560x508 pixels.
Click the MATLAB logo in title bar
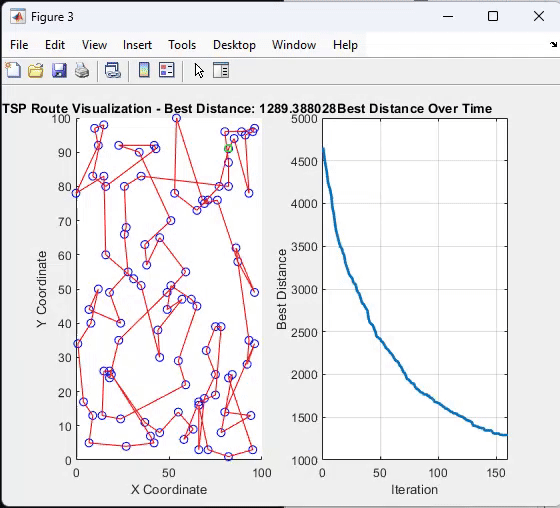point(18,17)
